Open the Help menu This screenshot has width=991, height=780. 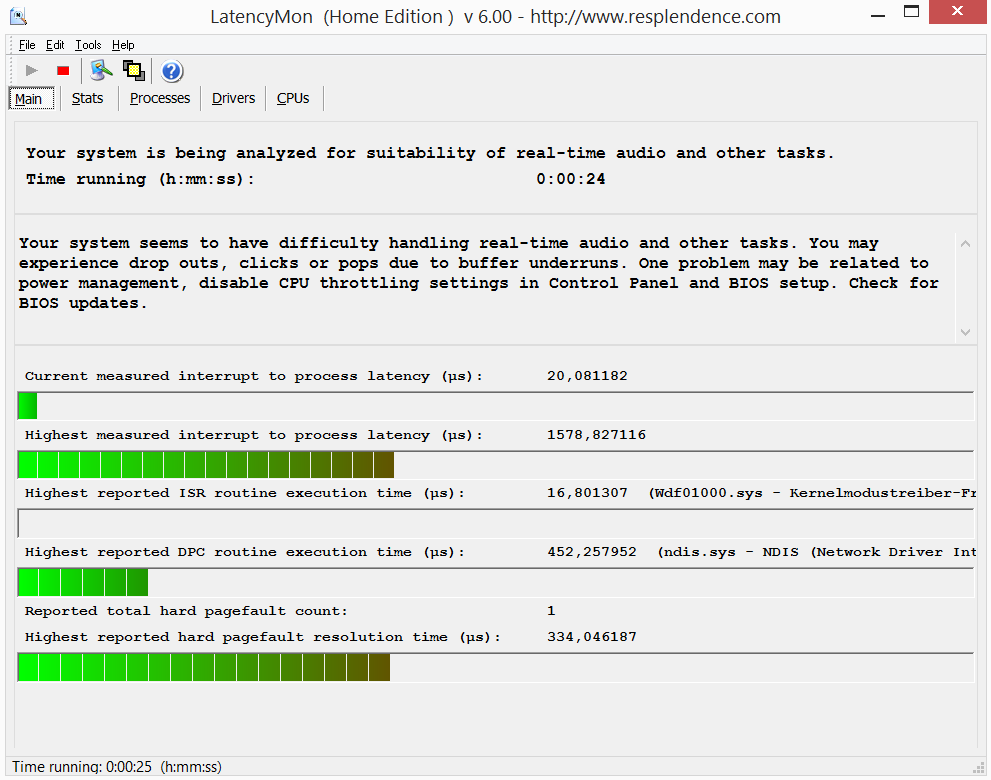123,45
